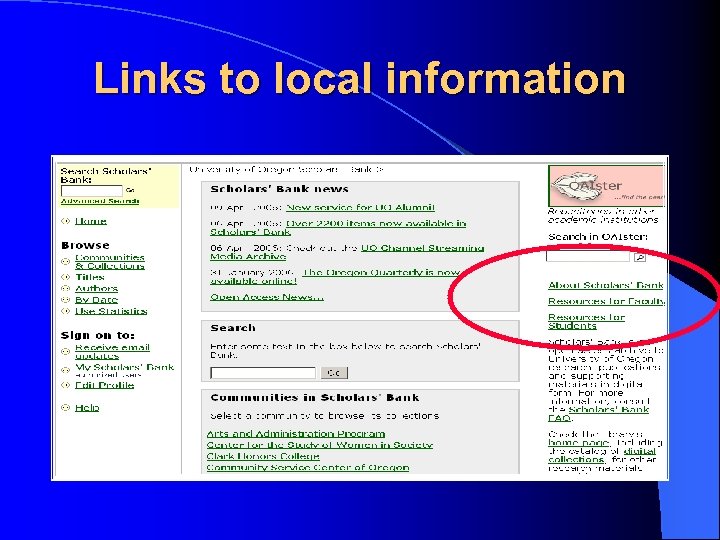Focus the Search in OAIster field
This screenshot has height=540, width=720.
pyautogui.click(x=588, y=256)
